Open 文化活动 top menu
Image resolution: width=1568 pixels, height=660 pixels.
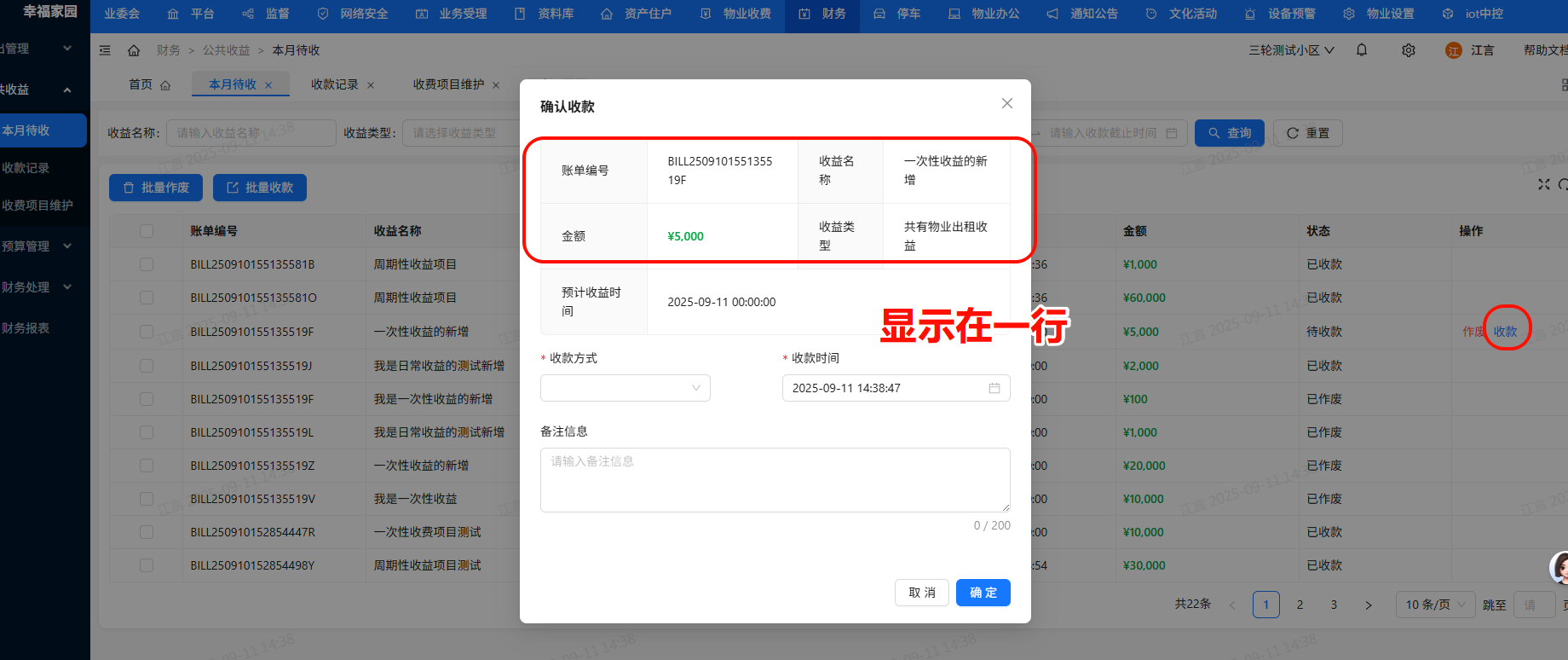point(1182,14)
